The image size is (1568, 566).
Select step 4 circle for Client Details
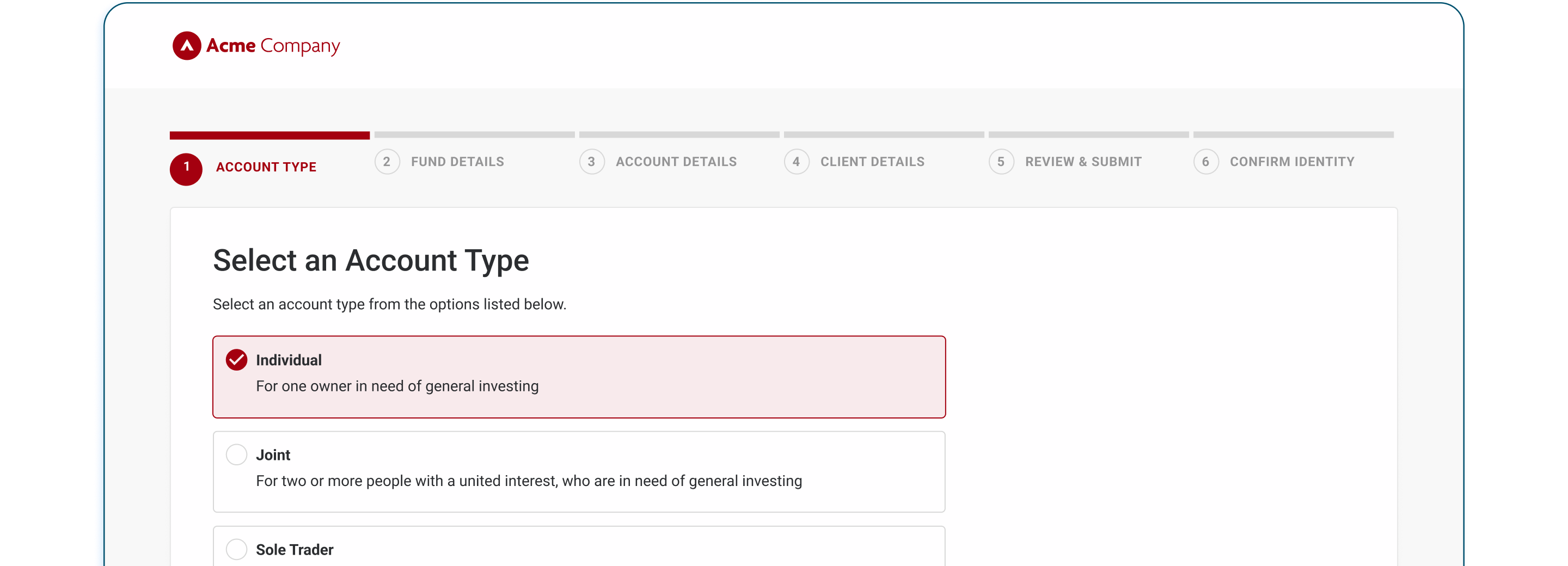tap(796, 162)
